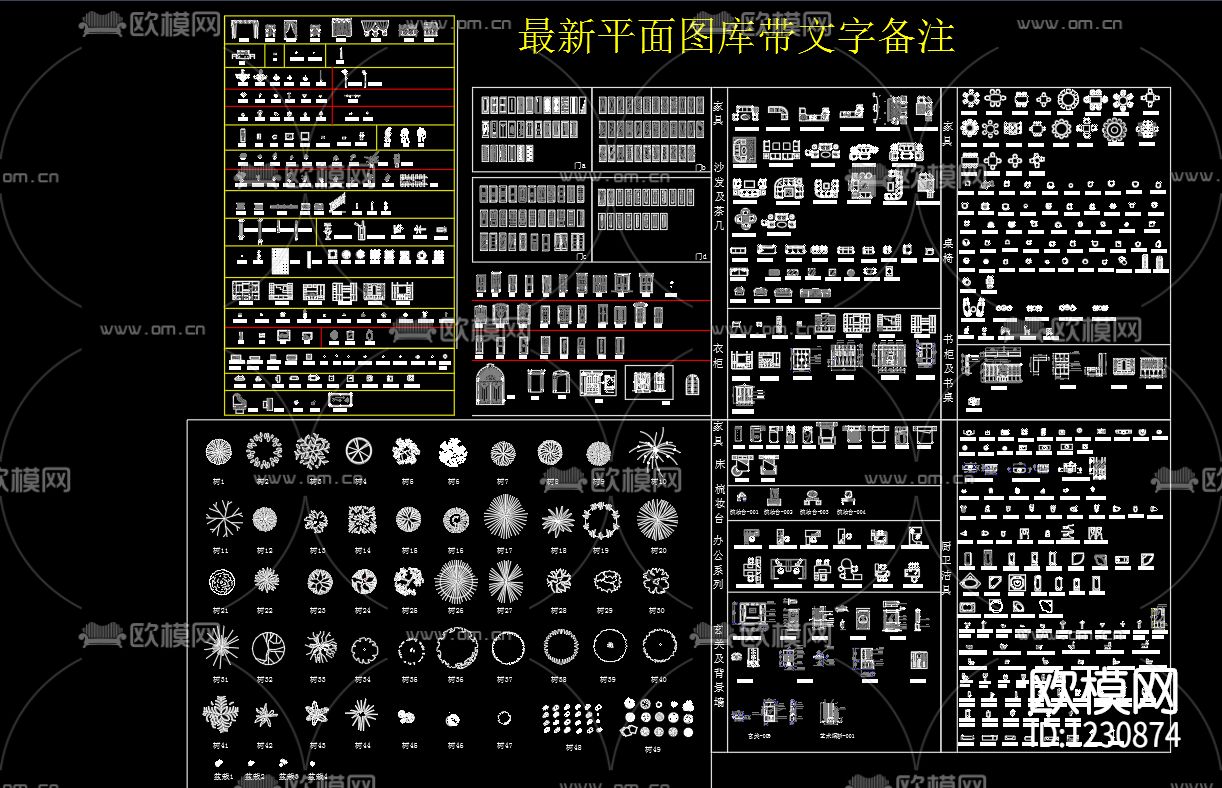Pick the fringed circle tree block 树38

(560, 647)
